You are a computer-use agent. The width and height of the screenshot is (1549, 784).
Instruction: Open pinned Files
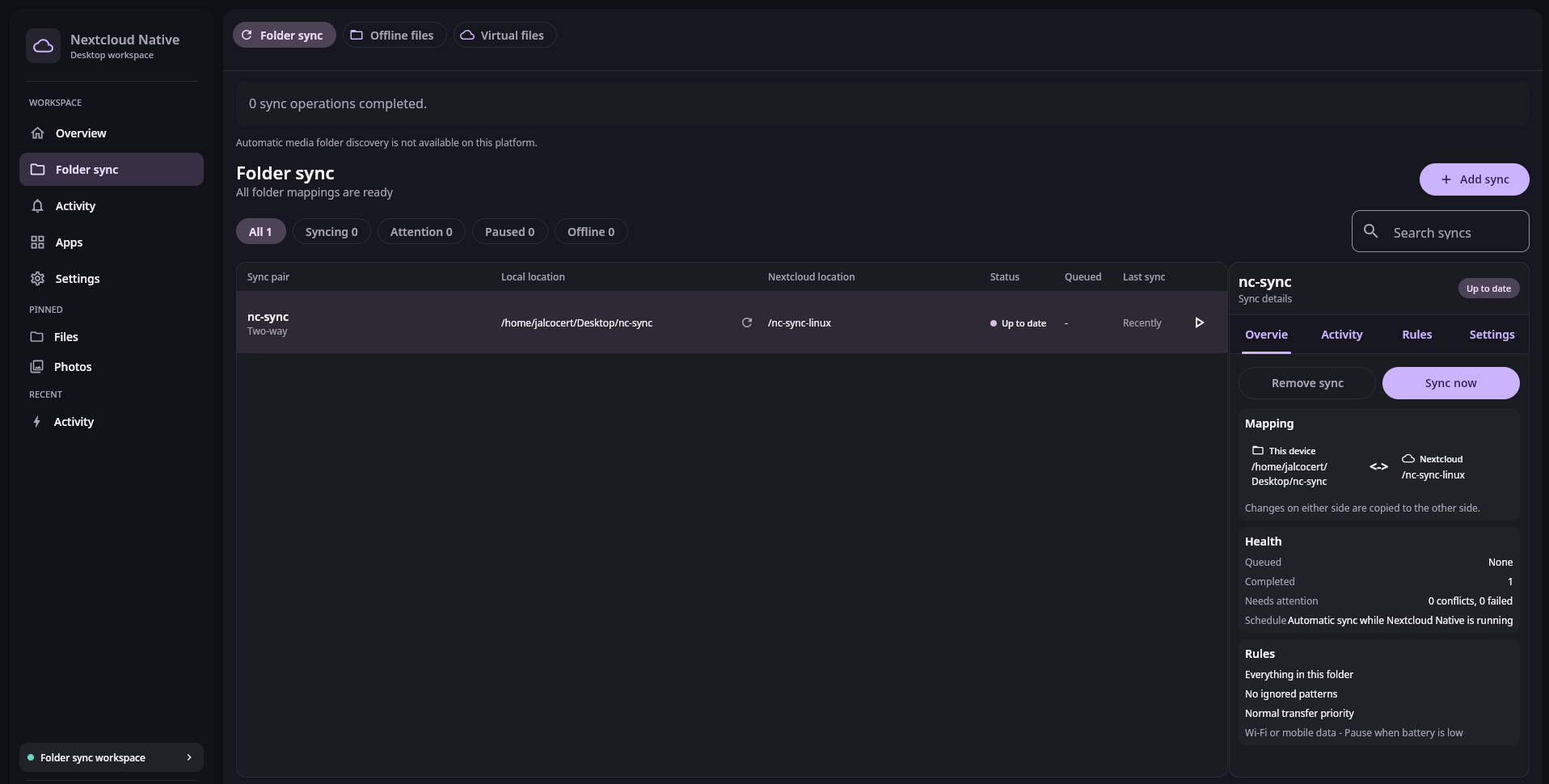coord(112,337)
